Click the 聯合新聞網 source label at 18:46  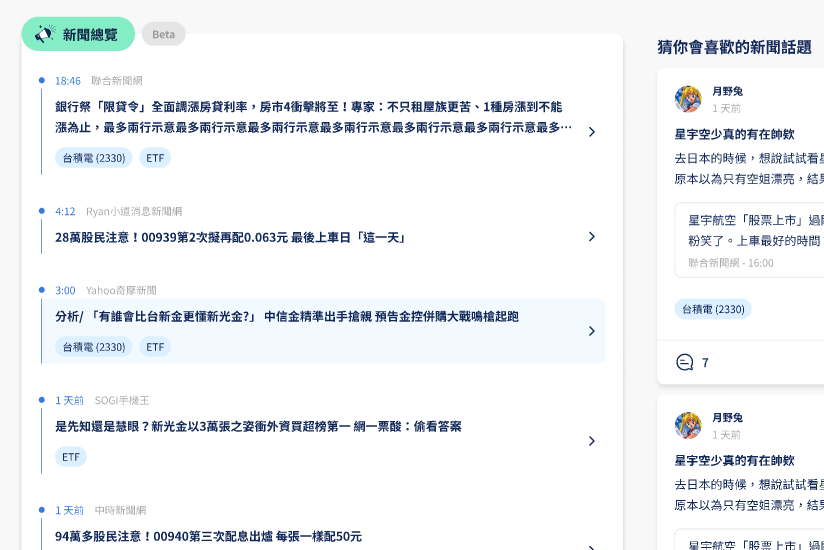pyautogui.click(x=117, y=80)
